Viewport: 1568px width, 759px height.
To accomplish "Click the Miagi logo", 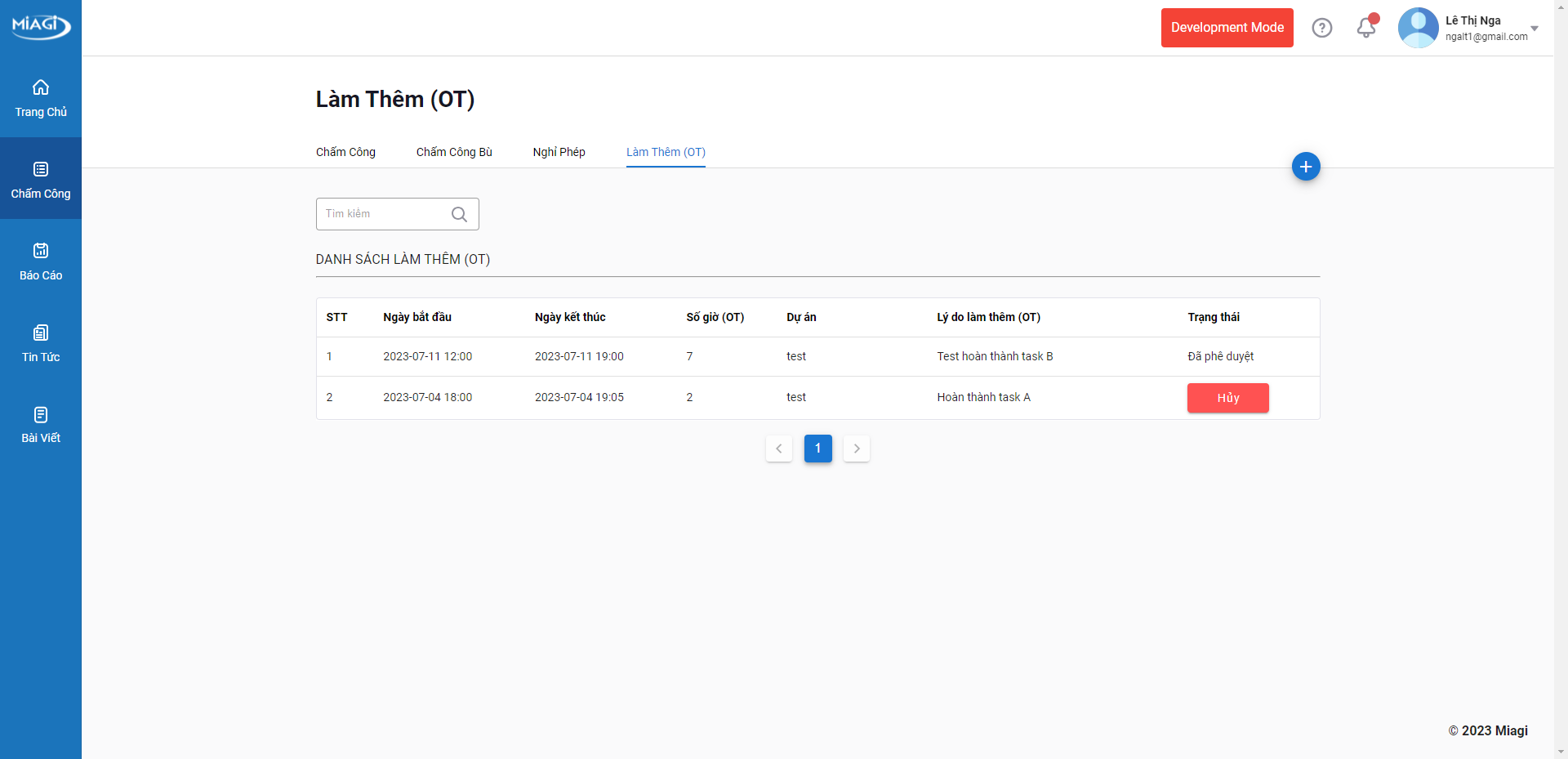I will (41, 26).
